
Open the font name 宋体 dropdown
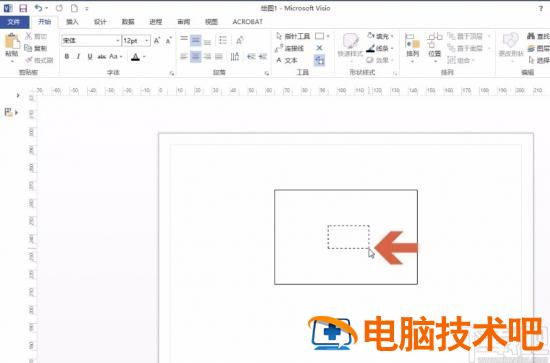coord(118,41)
